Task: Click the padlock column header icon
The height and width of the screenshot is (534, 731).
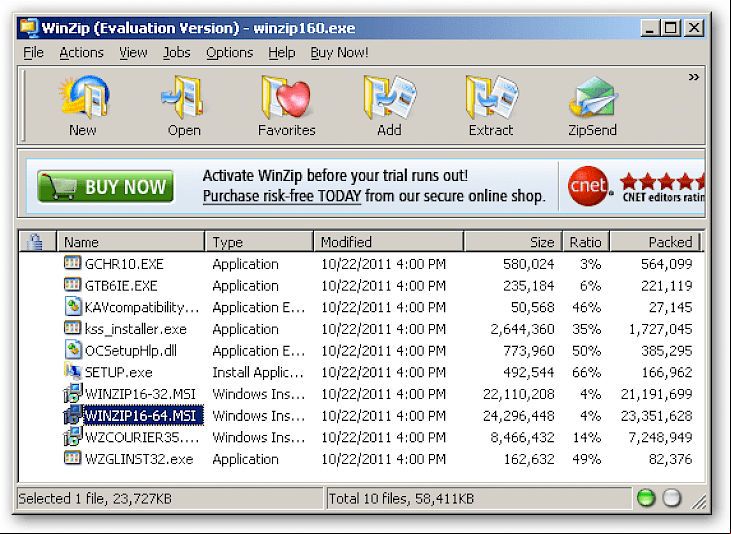Action: pyautogui.click(x=34, y=242)
